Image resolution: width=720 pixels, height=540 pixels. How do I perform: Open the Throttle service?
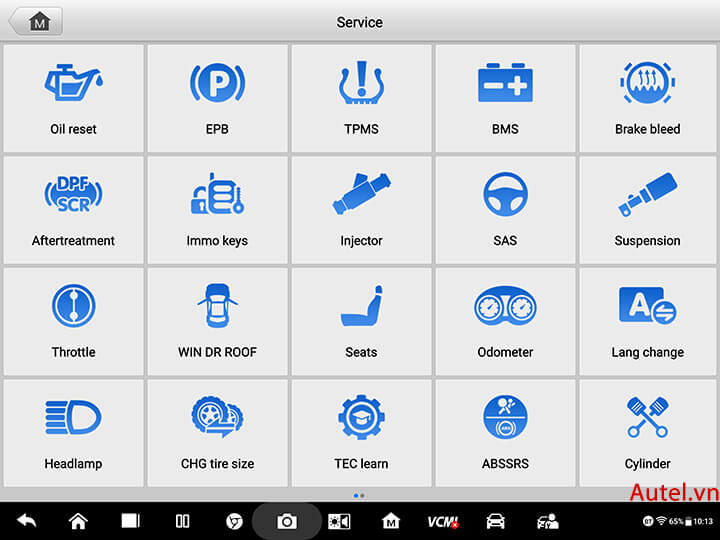point(73,321)
